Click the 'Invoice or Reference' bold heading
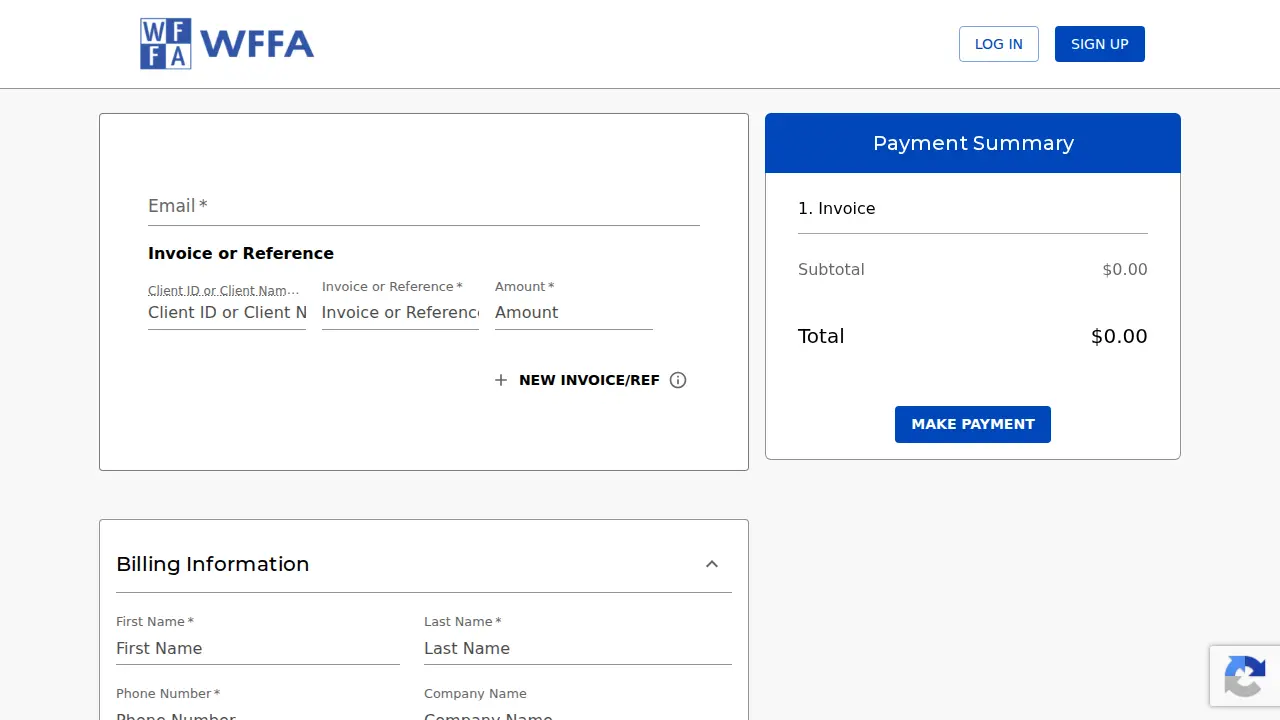1280x720 pixels. click(x=241, y=253)
